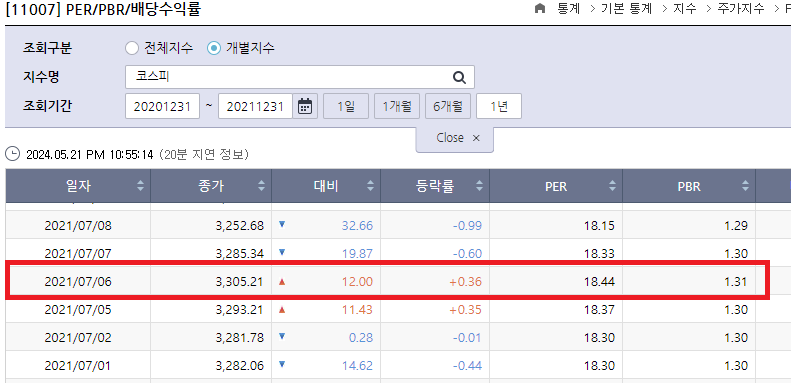Click the magnifier search icon in 지수명 field
This screenshot has height=383, width=791.
coord(459,77)
